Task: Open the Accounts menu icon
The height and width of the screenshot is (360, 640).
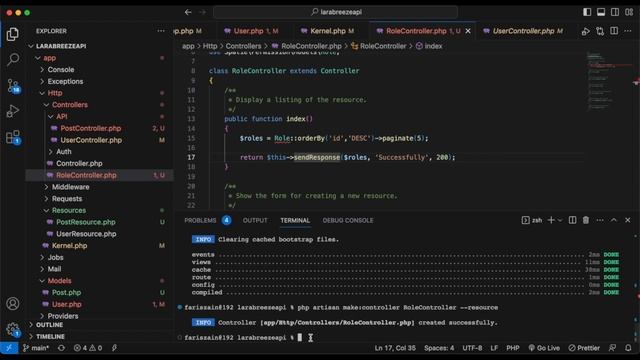Action: pyautogui.click(x=13, y=304)
